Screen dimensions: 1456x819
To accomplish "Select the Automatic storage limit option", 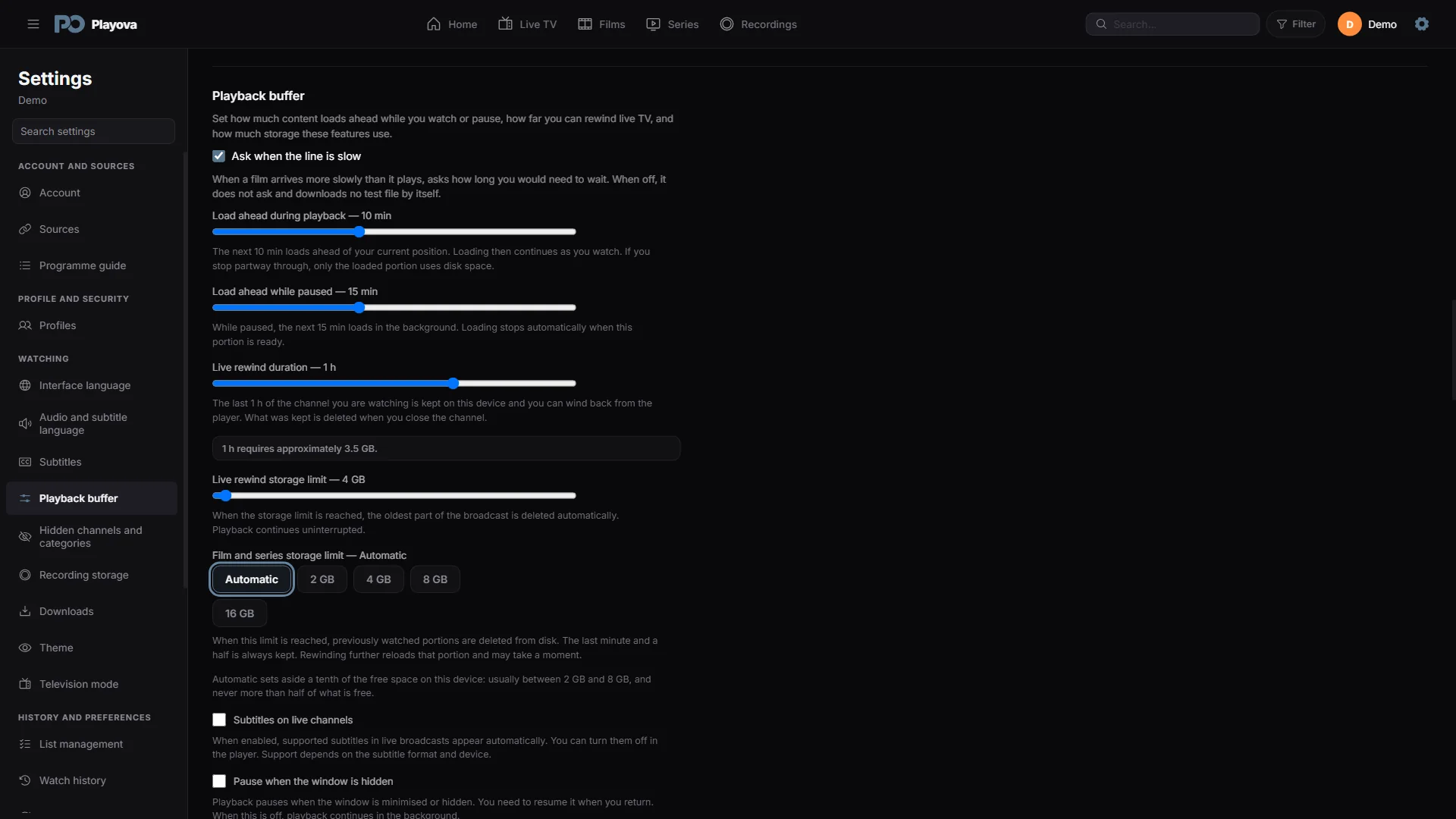I will (252, 579).
